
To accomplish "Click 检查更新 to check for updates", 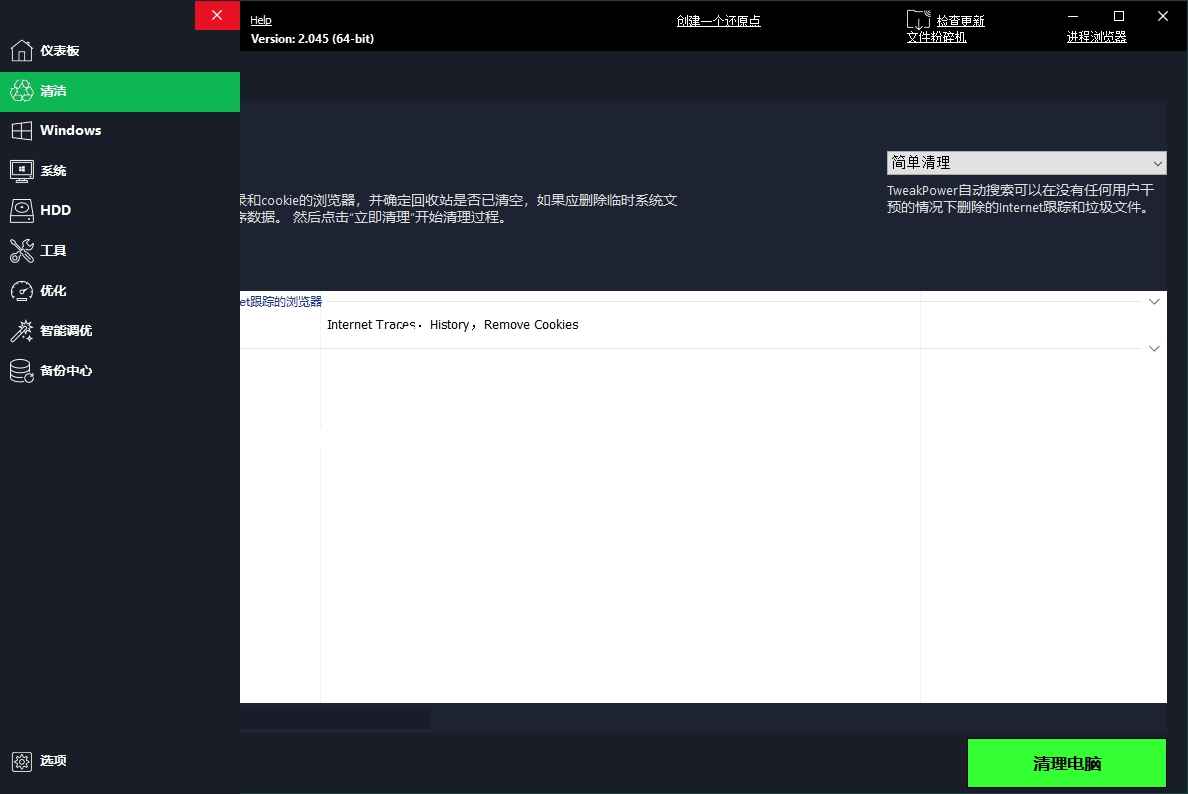I will (959, 19).
